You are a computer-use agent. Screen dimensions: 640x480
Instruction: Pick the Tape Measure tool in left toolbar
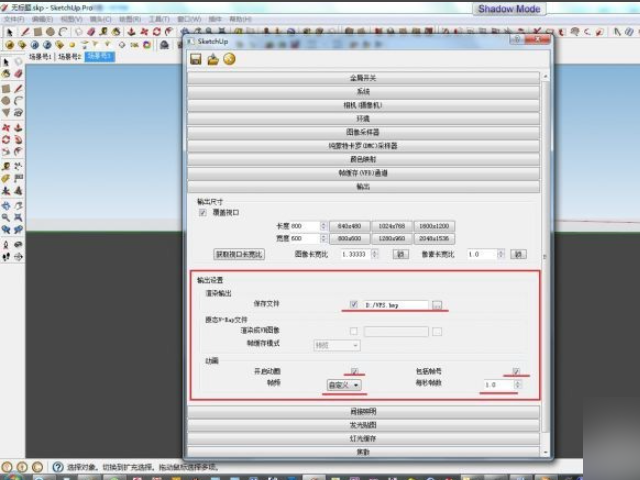click(x=6, y=166)
